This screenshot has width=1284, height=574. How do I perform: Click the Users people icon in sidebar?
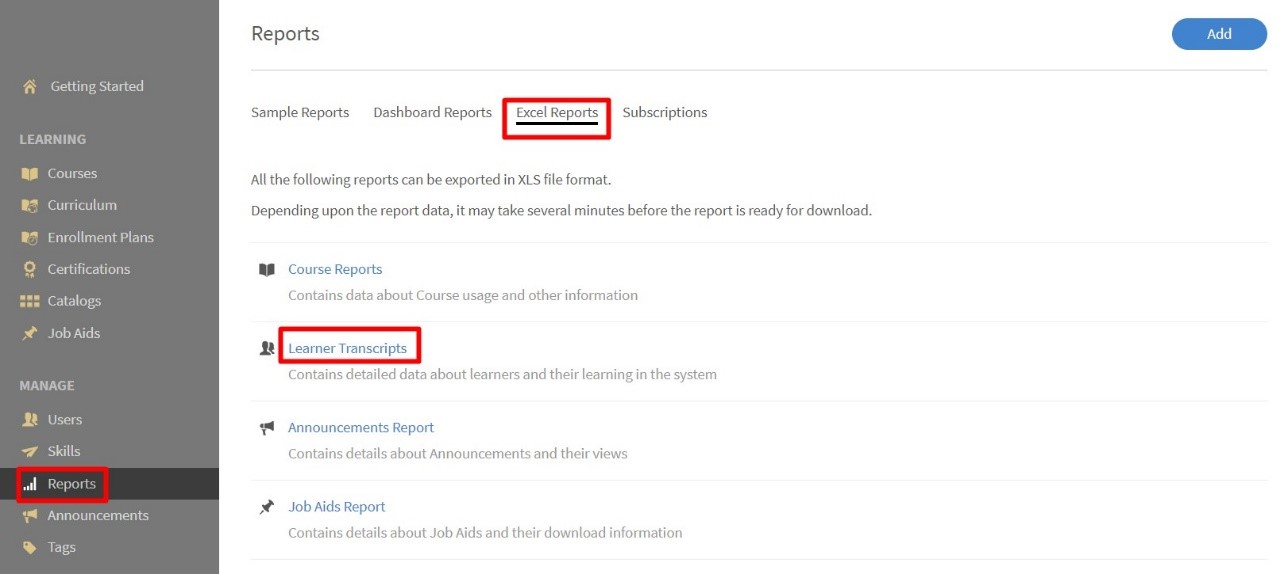tap(30, 420)
